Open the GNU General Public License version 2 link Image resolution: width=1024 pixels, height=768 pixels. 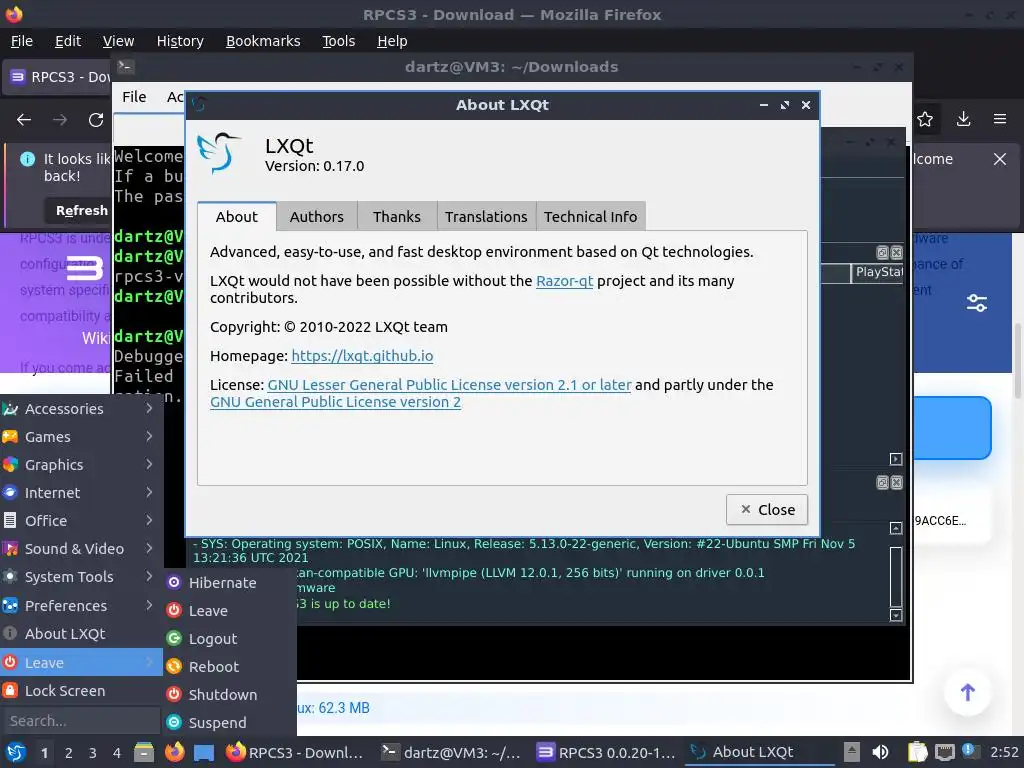[x=335, y=402]
